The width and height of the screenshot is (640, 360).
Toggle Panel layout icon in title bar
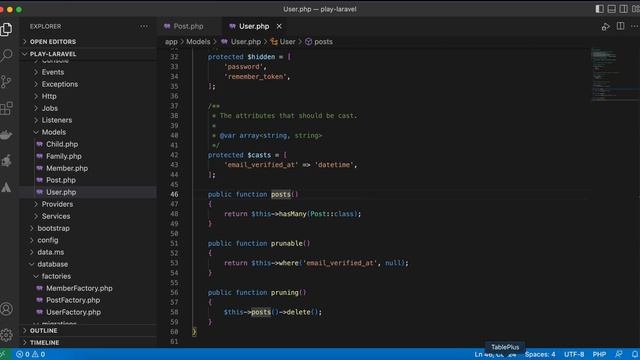pyautogui.click(x=611, y=9)
